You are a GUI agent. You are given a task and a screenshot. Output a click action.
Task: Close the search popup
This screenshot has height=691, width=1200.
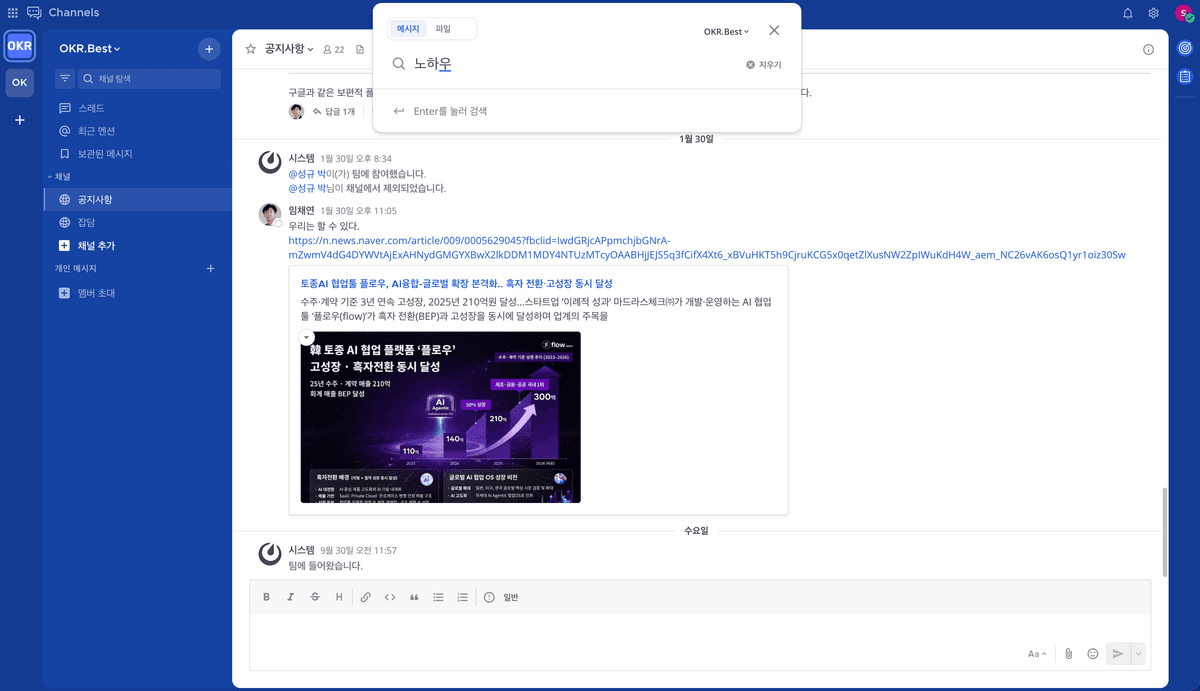[x=774, y=30]
